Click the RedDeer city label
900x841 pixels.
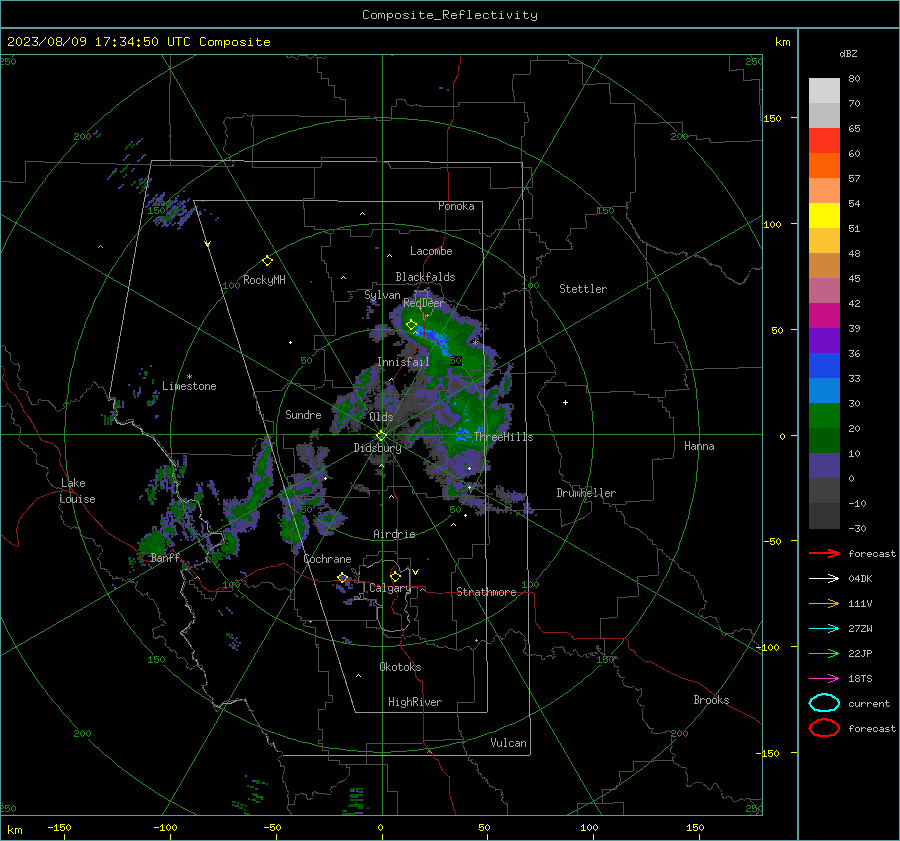424,303
